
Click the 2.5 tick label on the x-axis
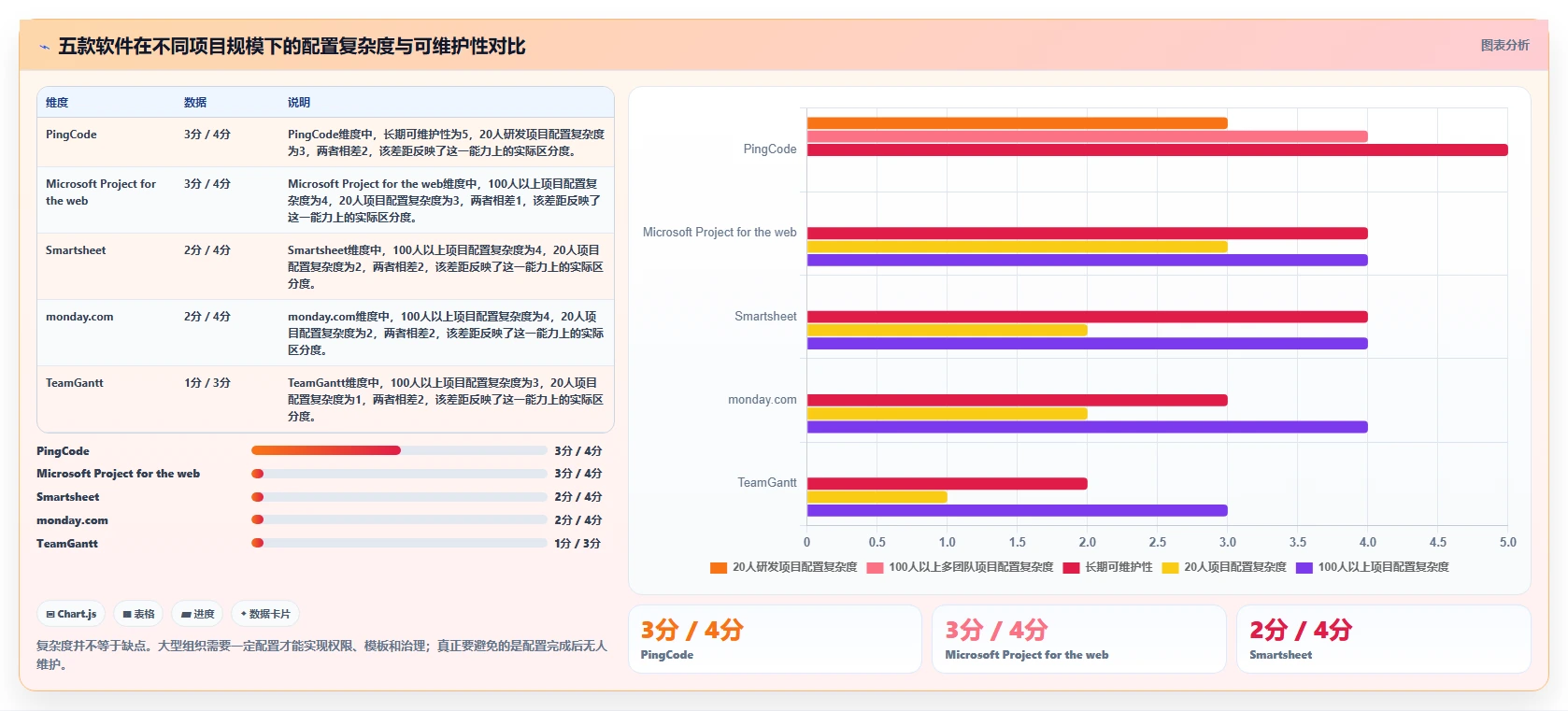coord(1158,542)
